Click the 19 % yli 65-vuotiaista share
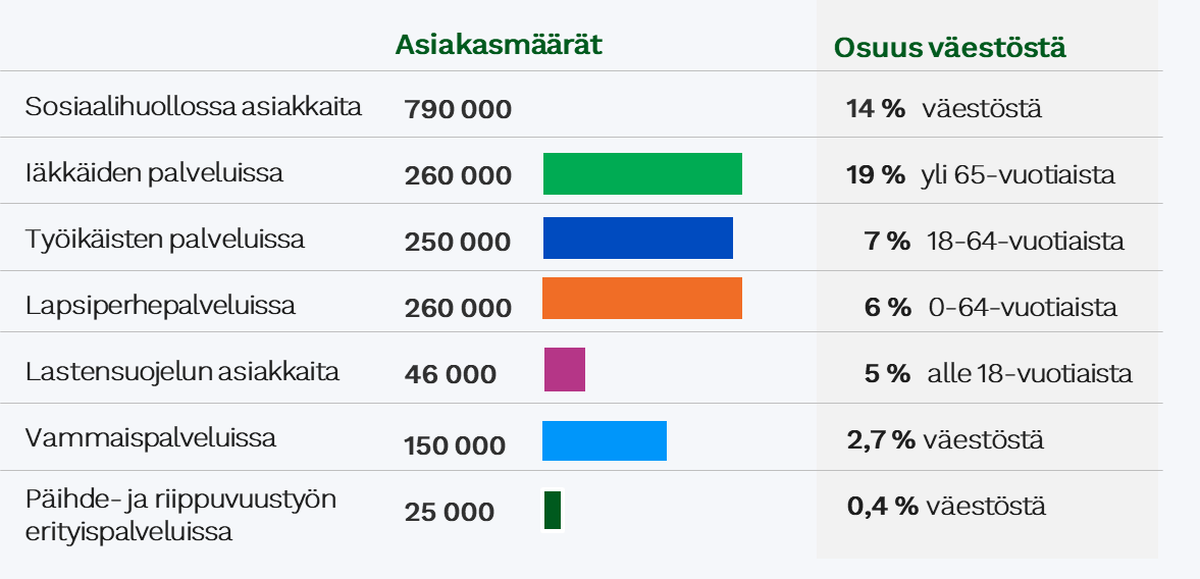Screen dimensions: 1200x579 (980, 175)
